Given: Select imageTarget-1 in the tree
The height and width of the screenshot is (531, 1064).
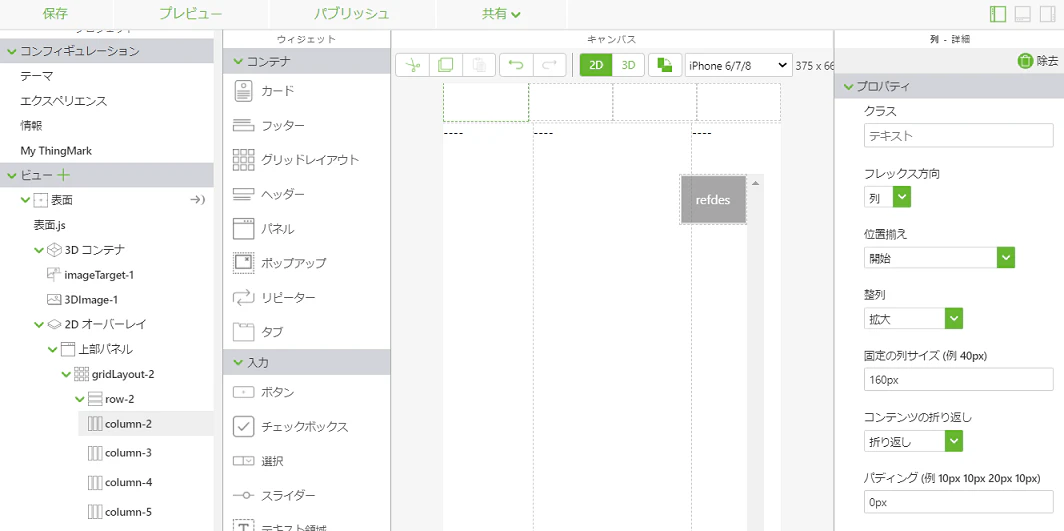Looking at the screenshot, I should pyautogui.click(x=99, y=275).
